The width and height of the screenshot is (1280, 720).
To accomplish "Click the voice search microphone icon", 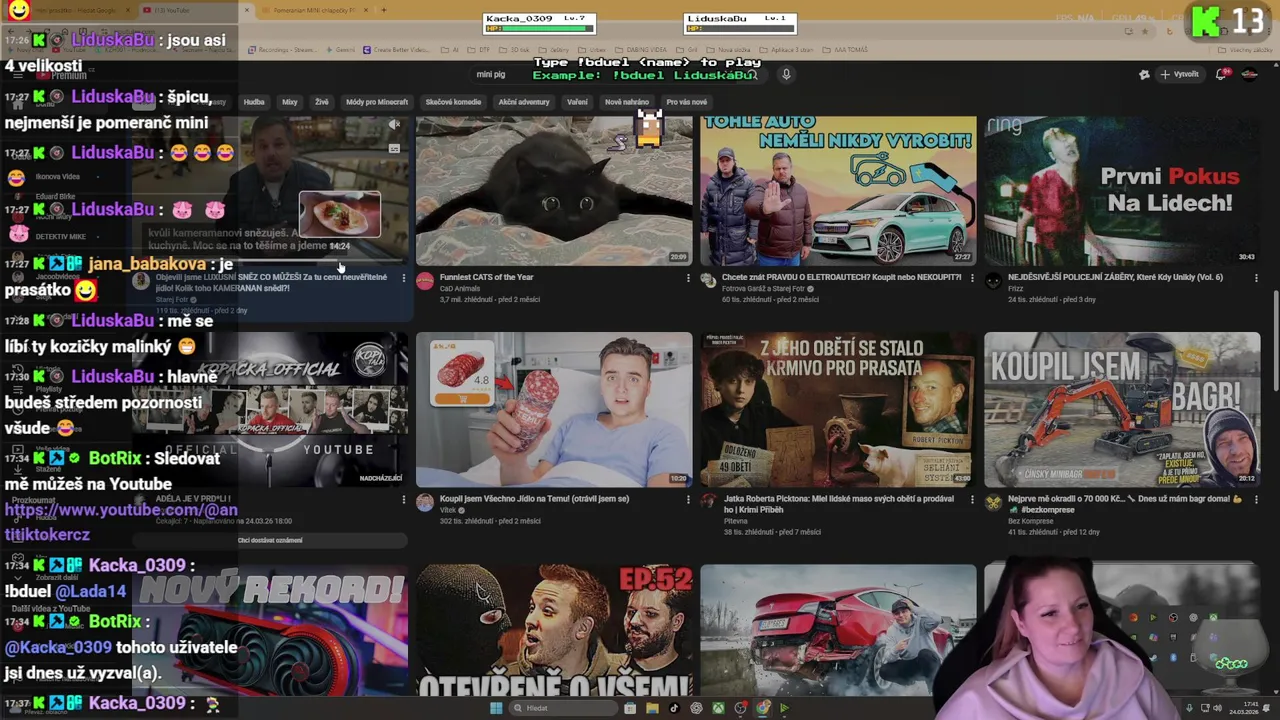I will (x=786, y=74).
